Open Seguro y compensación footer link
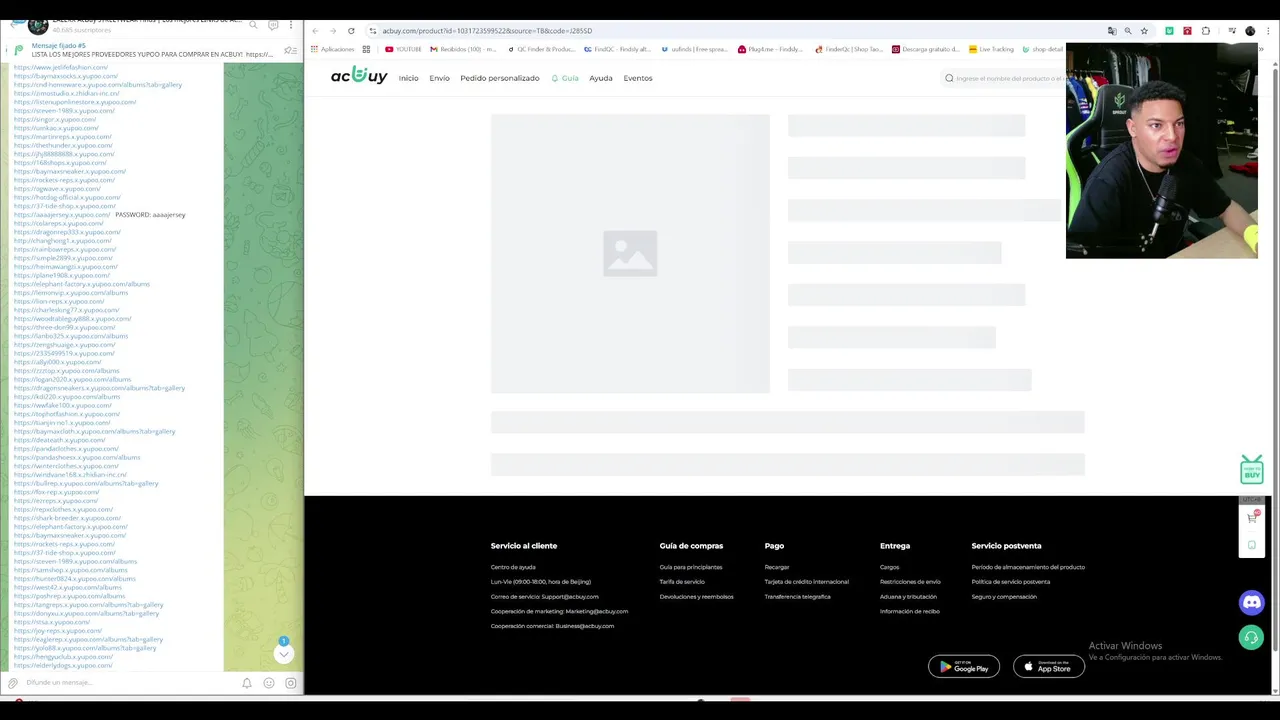1280x720 pixels. (1004, 597)
